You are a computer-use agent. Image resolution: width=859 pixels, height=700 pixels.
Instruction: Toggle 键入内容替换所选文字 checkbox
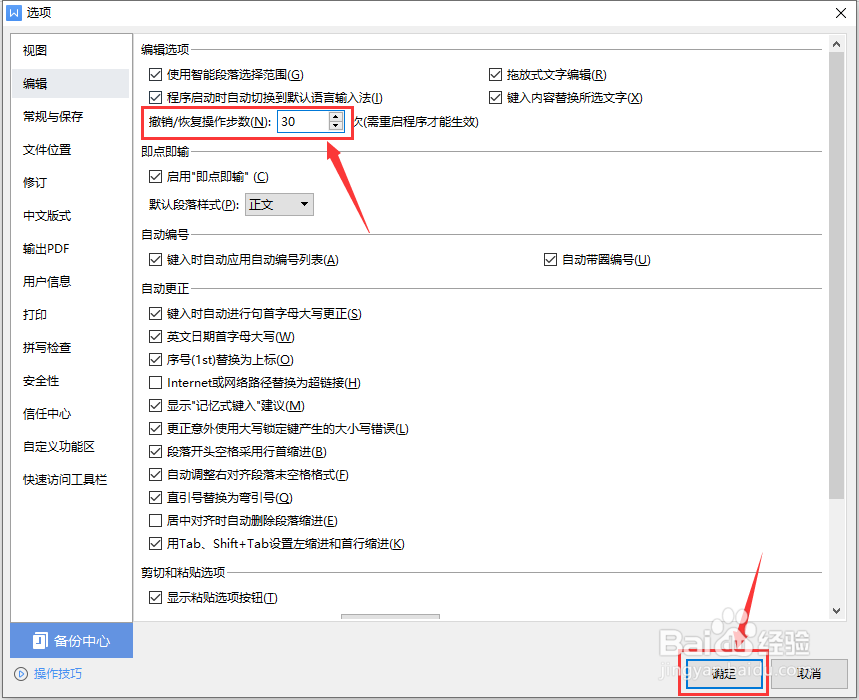[x=495, y=97]
